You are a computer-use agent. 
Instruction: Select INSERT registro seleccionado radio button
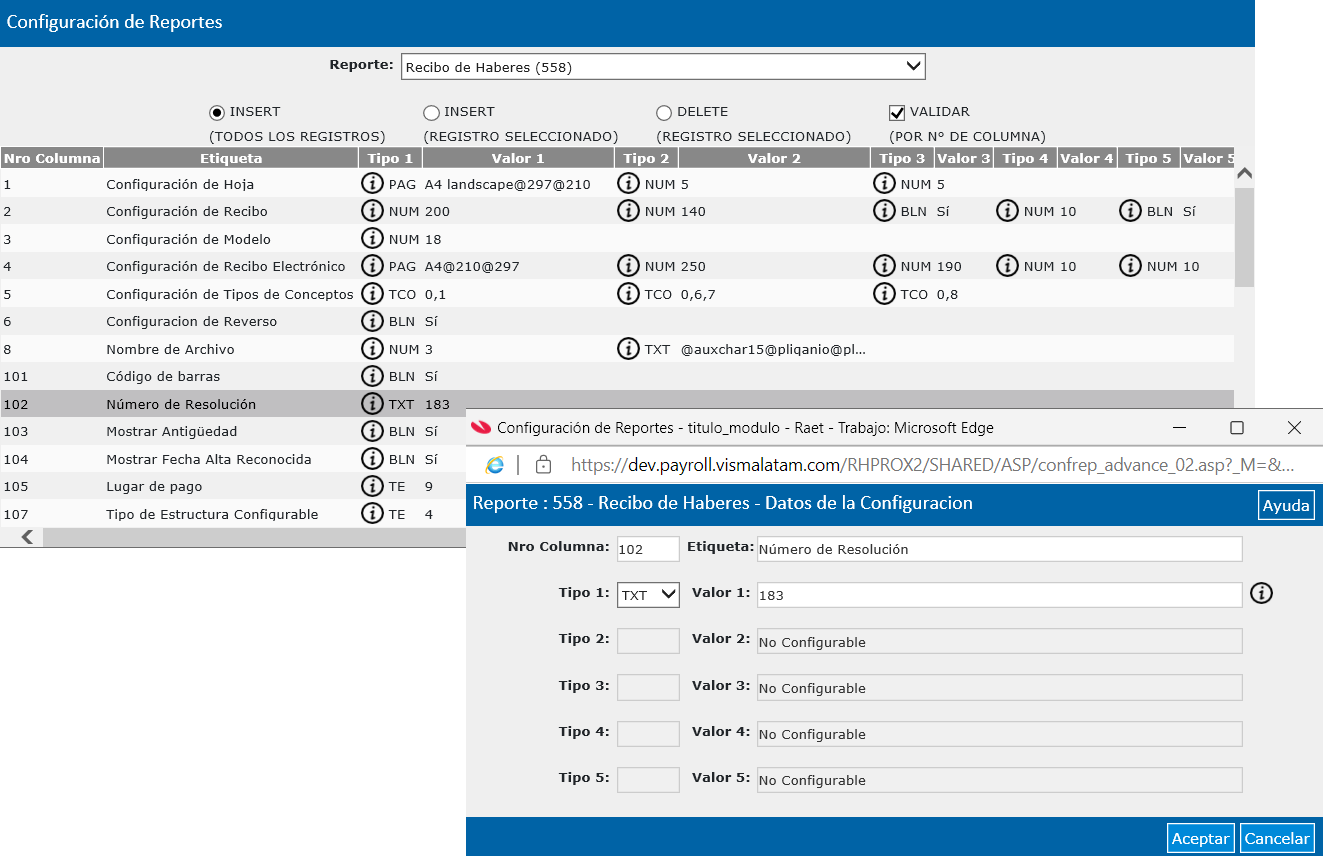[x=431, y=113]
